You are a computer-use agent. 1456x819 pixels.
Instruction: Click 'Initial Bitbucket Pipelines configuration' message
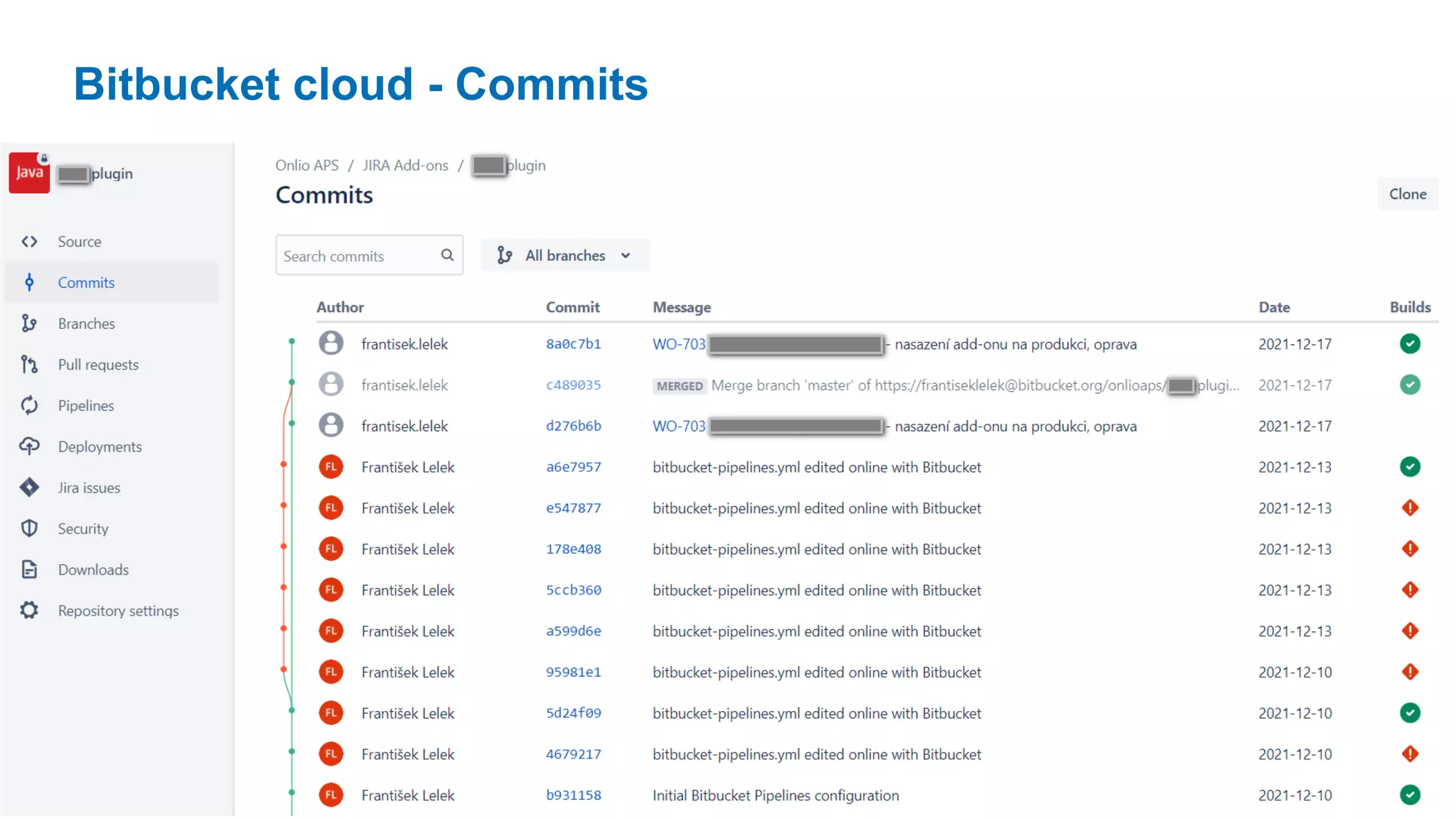(x=776, y=795)
